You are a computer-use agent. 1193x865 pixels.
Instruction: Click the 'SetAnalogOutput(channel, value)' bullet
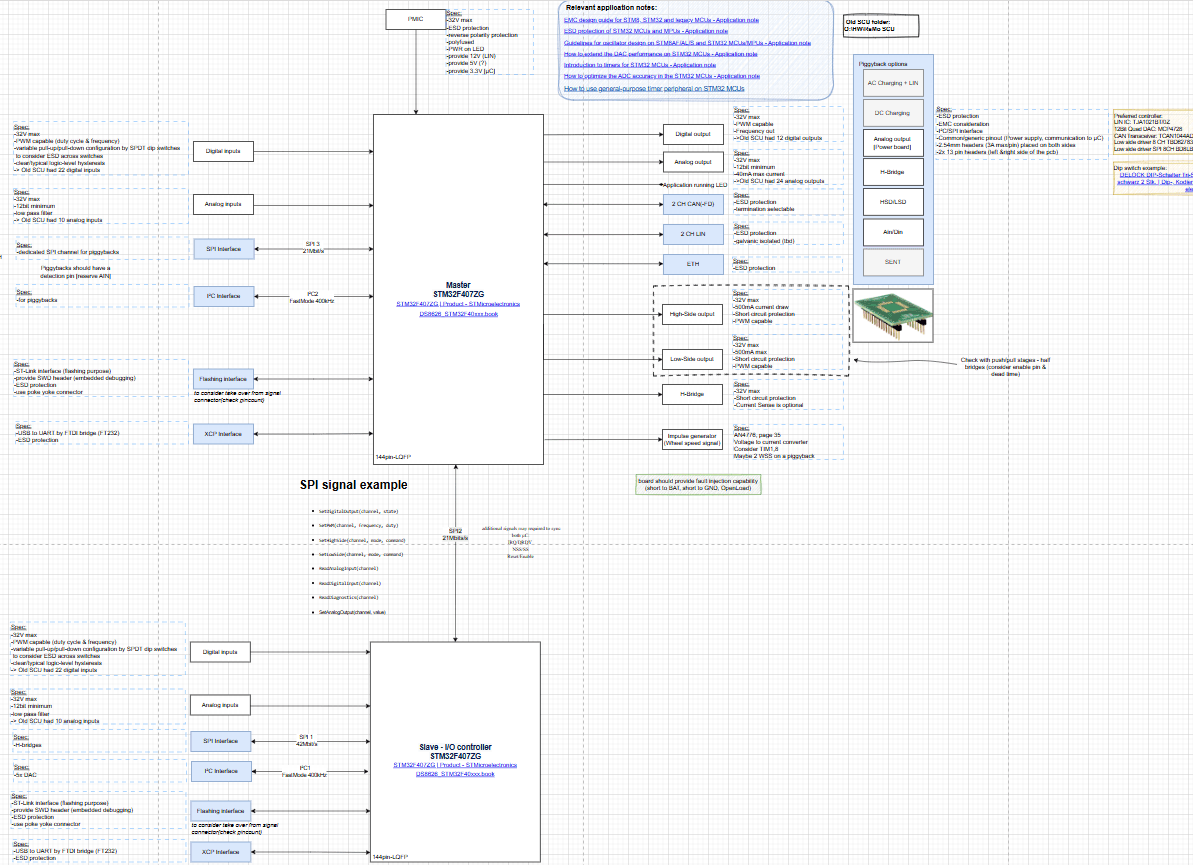pos(352,612)
